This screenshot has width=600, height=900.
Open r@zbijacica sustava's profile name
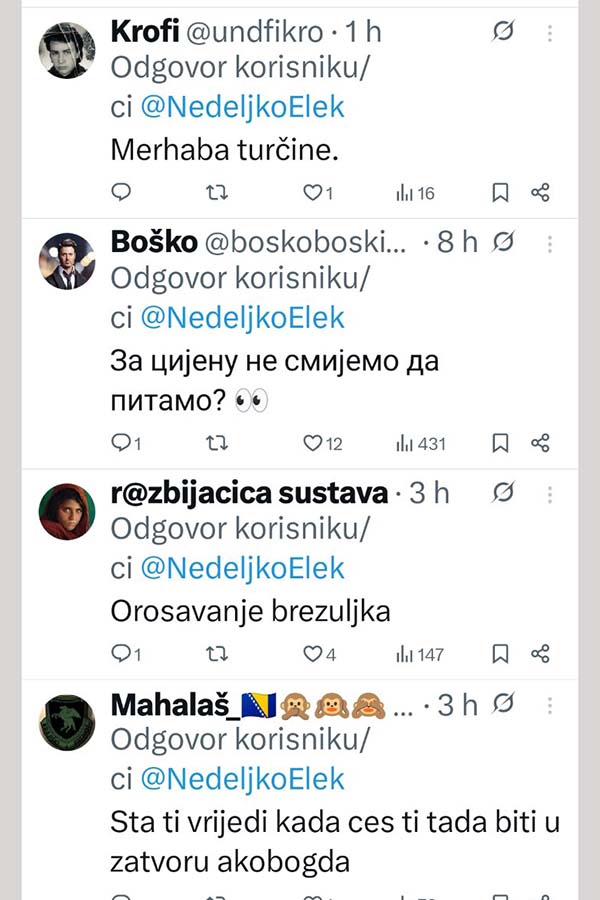[x=249, y=493]
